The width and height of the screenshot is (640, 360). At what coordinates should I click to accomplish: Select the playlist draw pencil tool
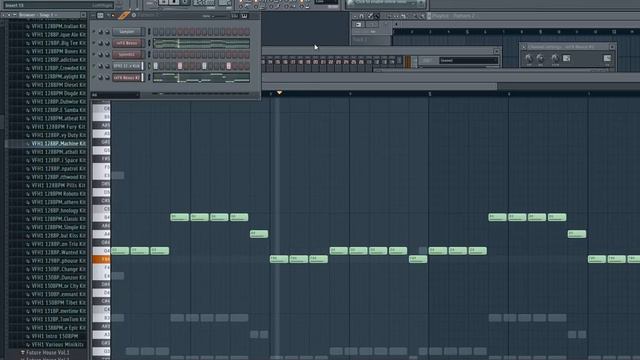click(x=370, y=16)
